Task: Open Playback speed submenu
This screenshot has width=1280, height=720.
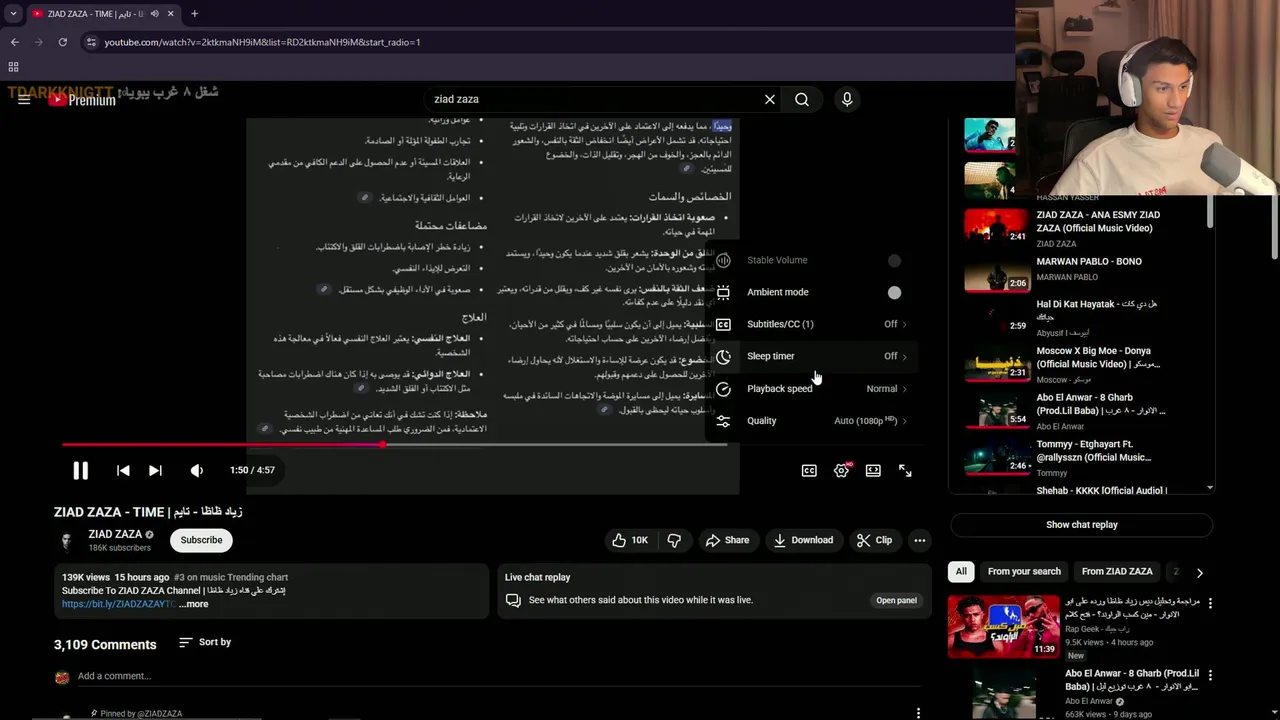Action: coord(812,388)
